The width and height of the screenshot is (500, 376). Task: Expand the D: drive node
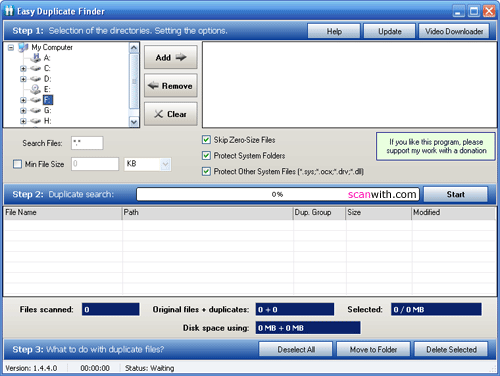click(x=23, y=79)
